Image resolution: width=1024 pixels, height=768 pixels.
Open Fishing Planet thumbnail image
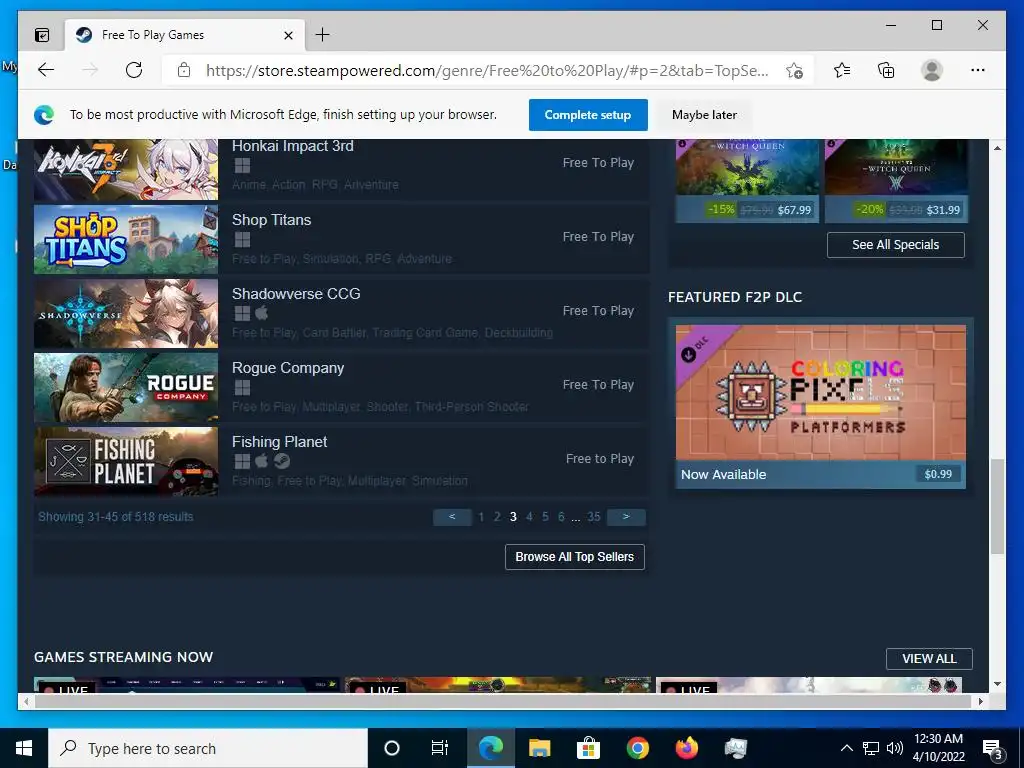click(x=126, y=461)
